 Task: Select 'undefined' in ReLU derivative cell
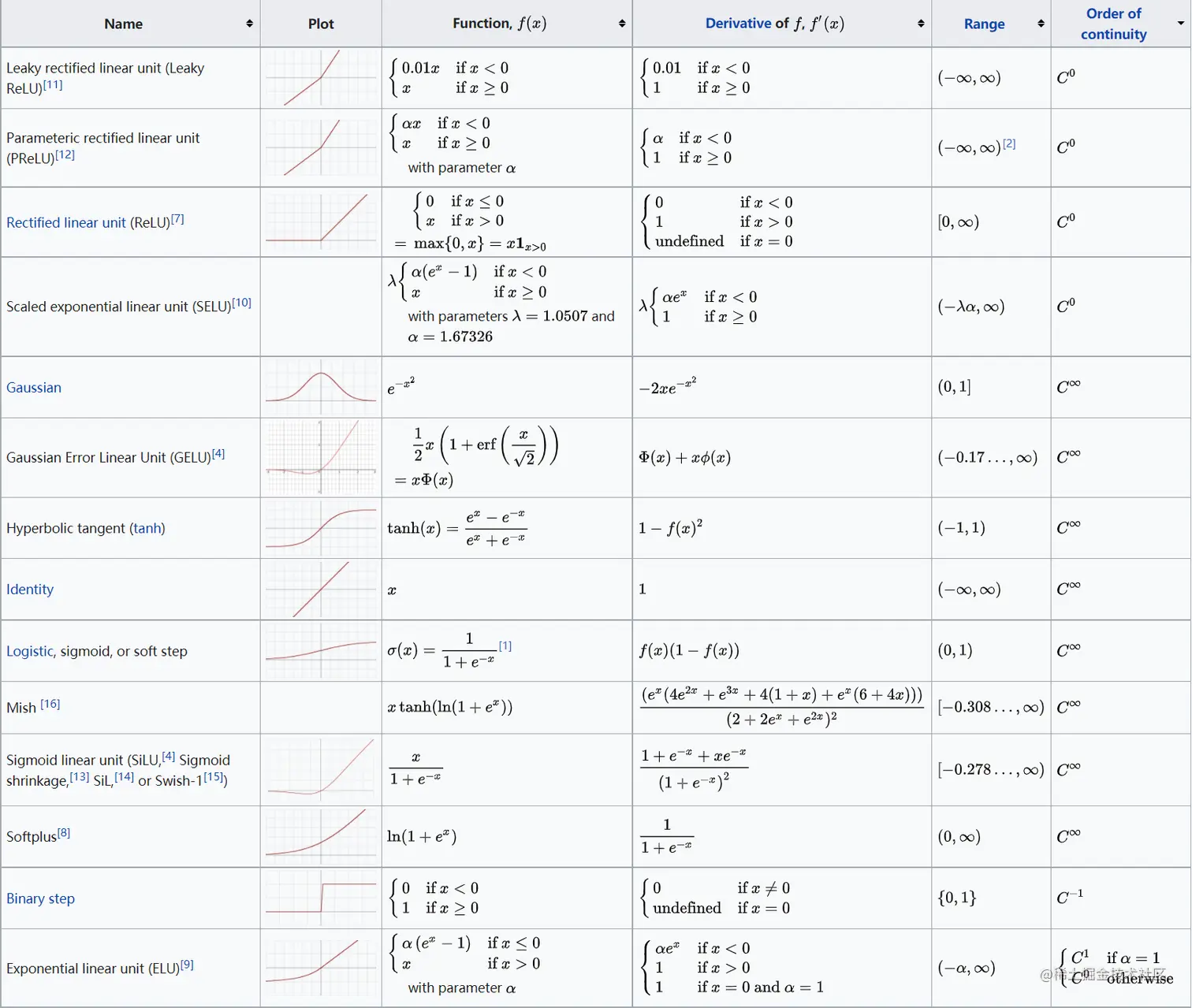(689, 241)
